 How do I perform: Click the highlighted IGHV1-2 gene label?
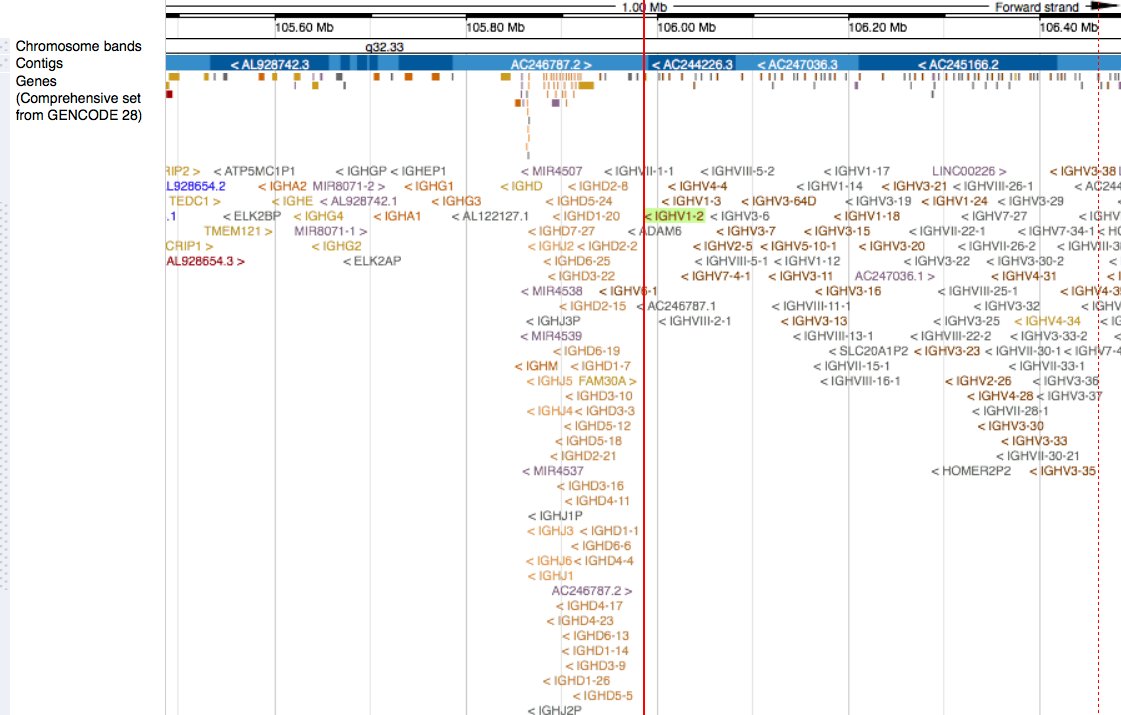[x=674, y=216]
